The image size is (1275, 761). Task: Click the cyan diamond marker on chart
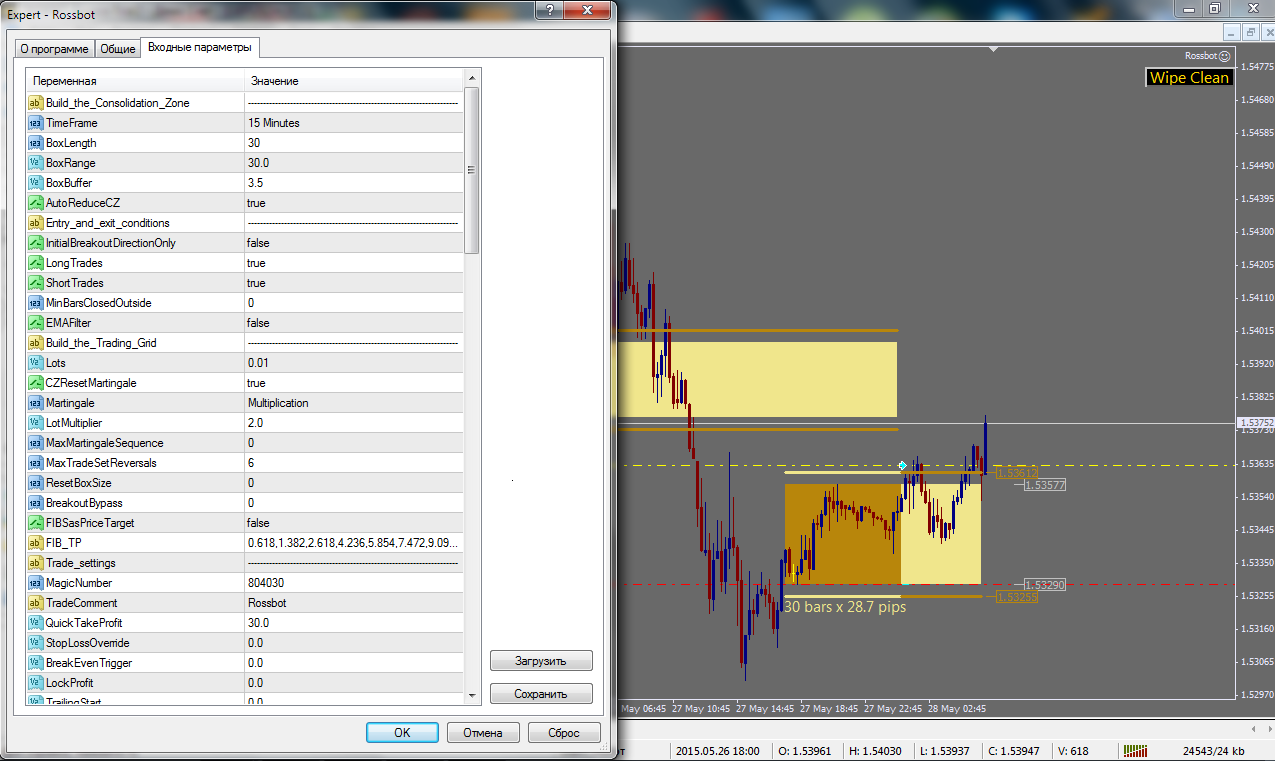[x=902, y=466]
